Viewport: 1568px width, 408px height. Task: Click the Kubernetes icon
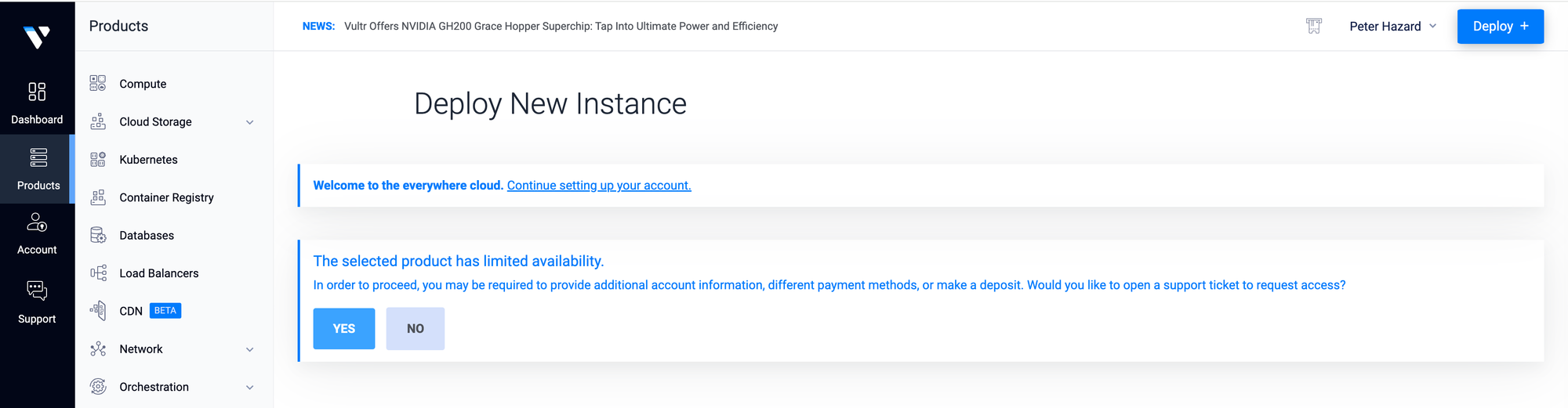(x=98, y=160)
